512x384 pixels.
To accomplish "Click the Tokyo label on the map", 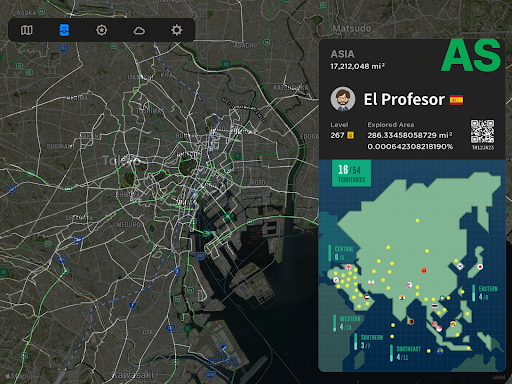I will (x=121, y=160).
